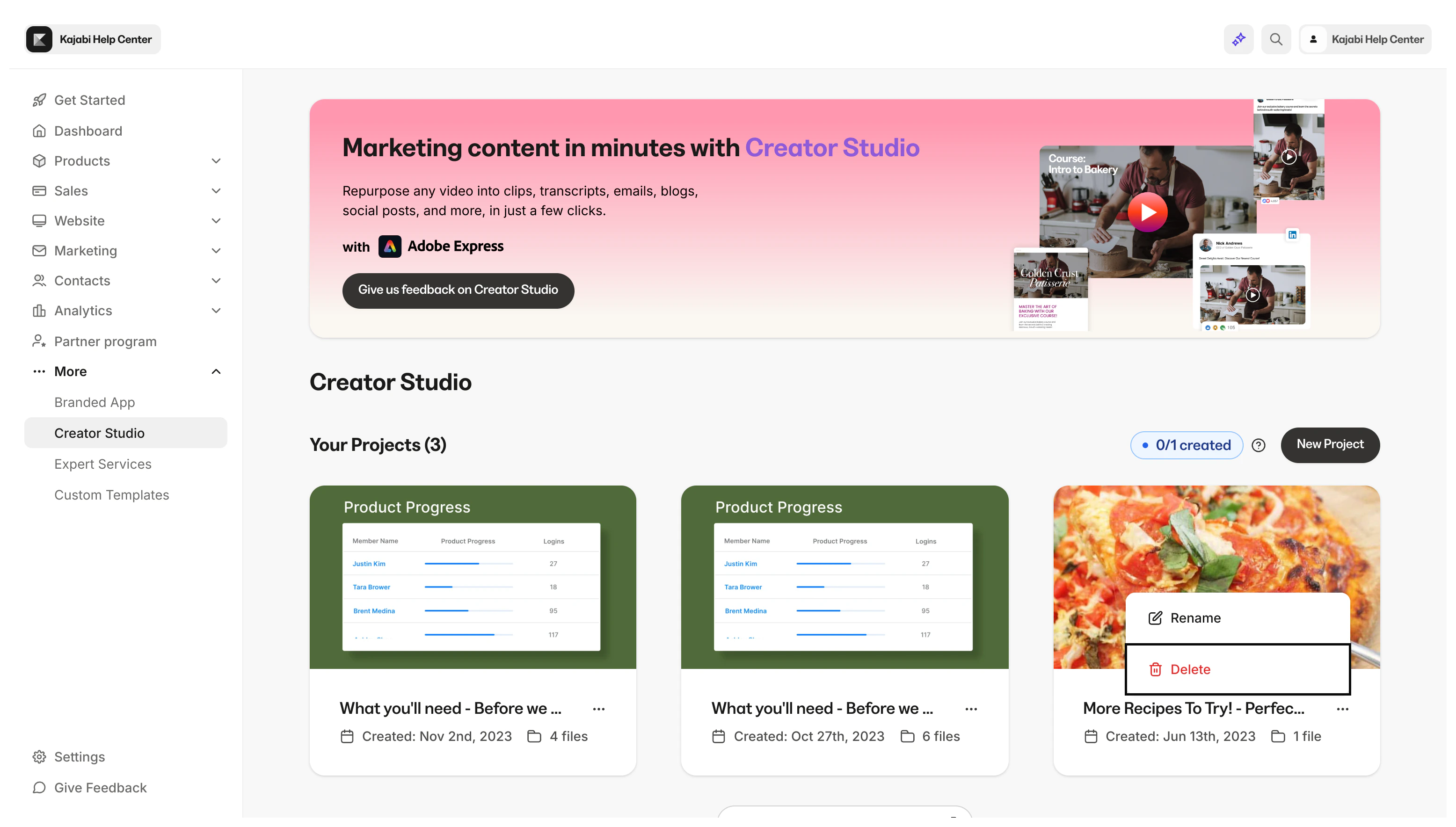Choose Delete in the project menu
This screenshot has height=827, width=1456.
1190,669
